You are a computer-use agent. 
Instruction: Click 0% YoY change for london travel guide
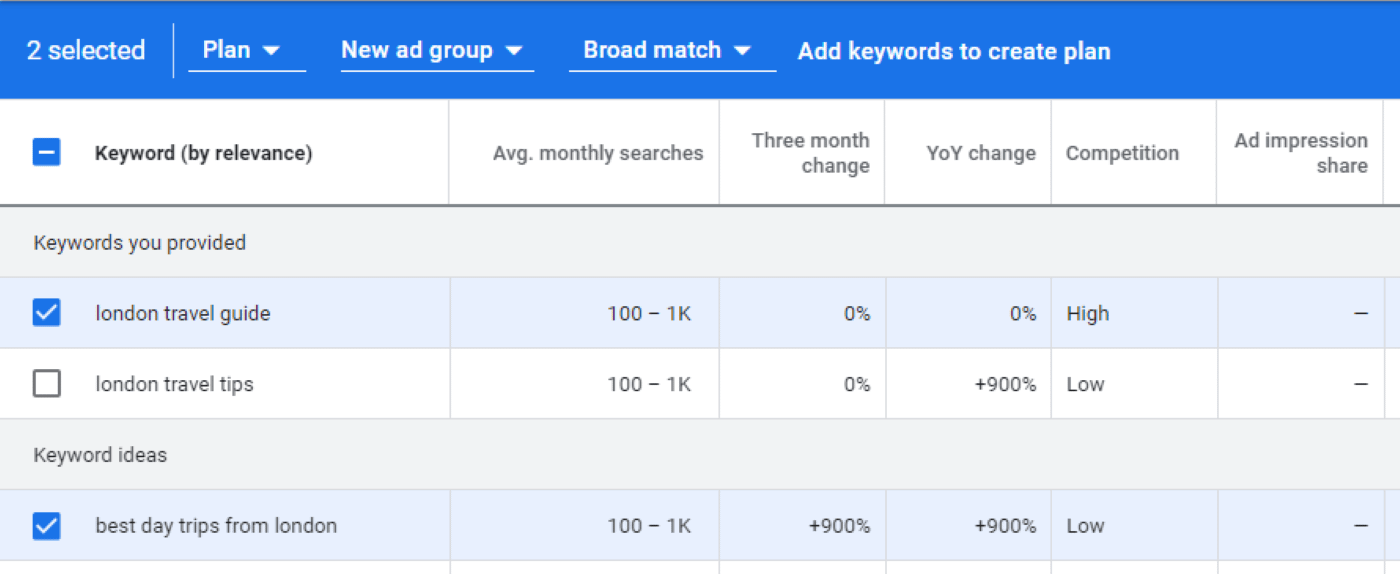pyautogui.click(x=1023, y=313)
